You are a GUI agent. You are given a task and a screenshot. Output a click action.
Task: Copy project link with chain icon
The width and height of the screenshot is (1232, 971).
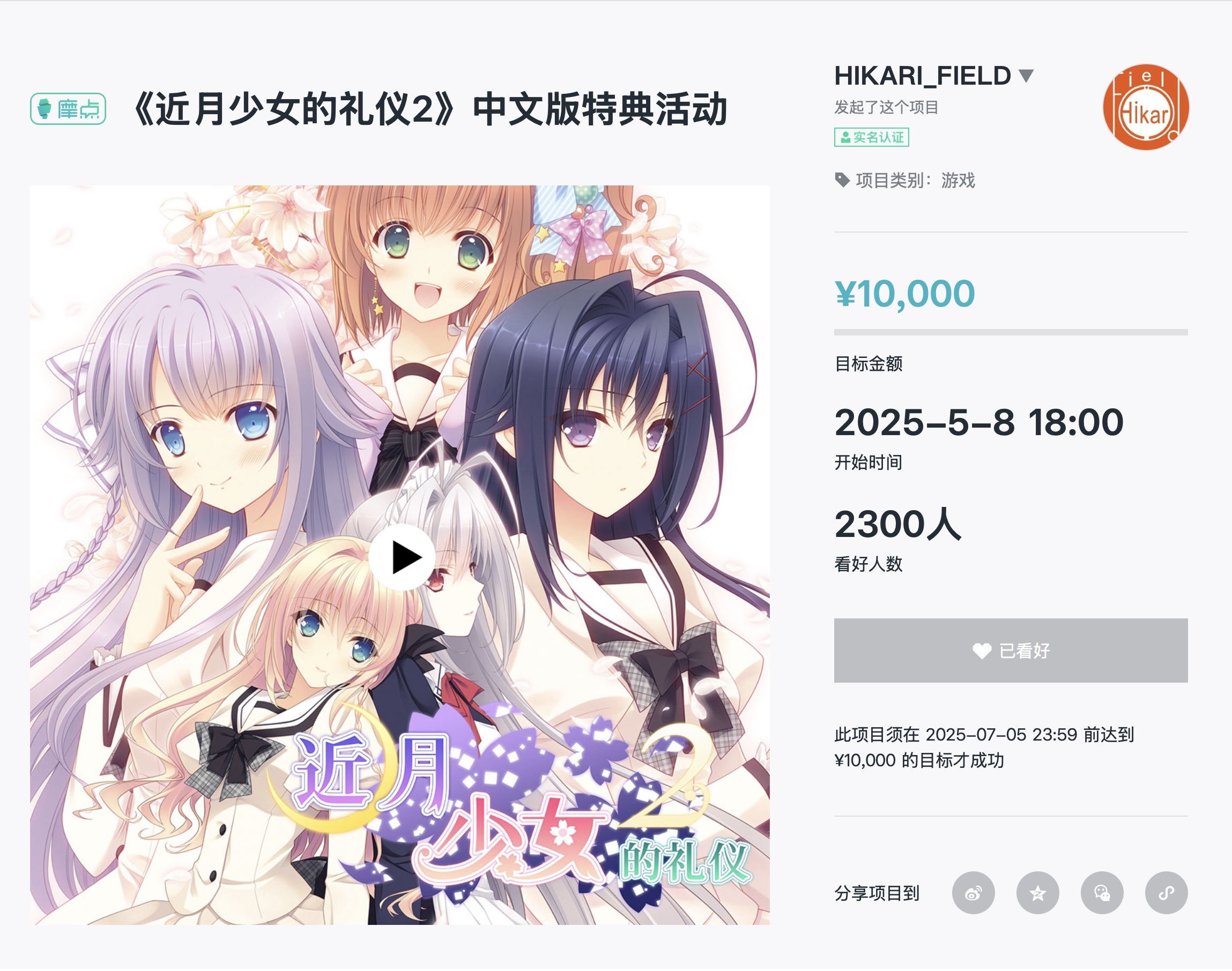pyautogui.click(x=1166, y=893)
